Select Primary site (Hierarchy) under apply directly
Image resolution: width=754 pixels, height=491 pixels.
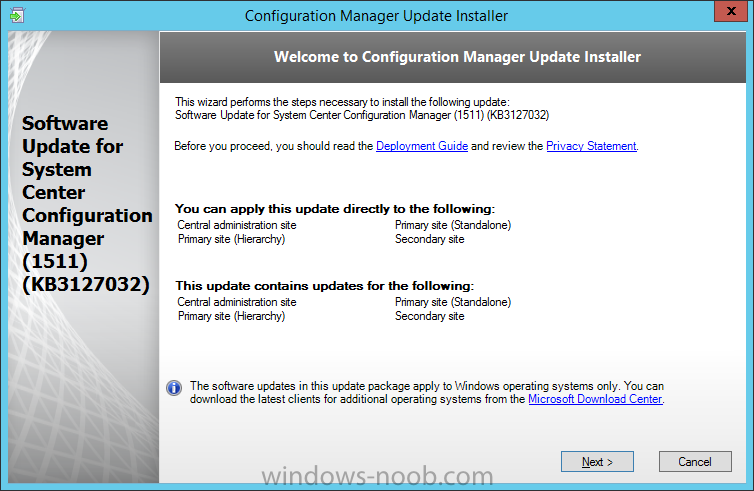tap(231, 239)
